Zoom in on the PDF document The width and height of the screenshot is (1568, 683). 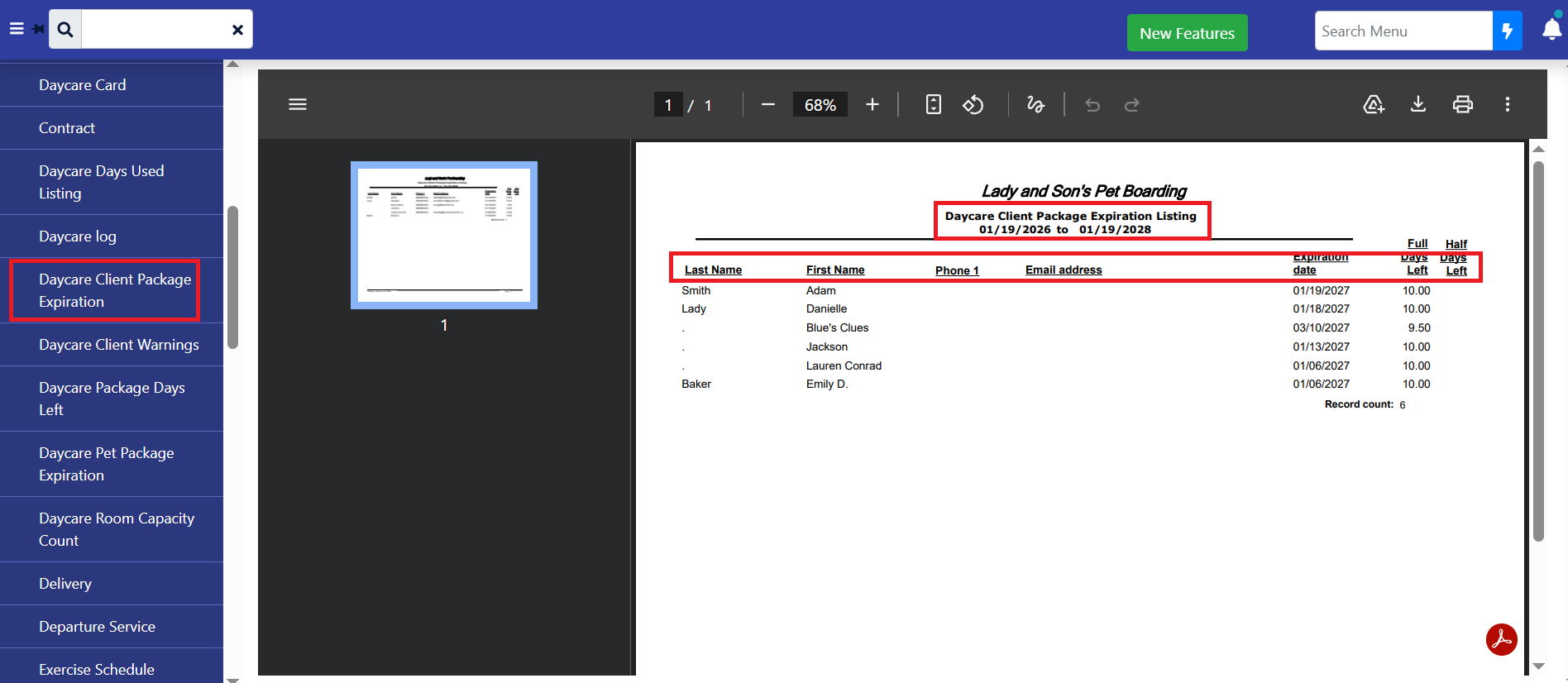point(872,104)
